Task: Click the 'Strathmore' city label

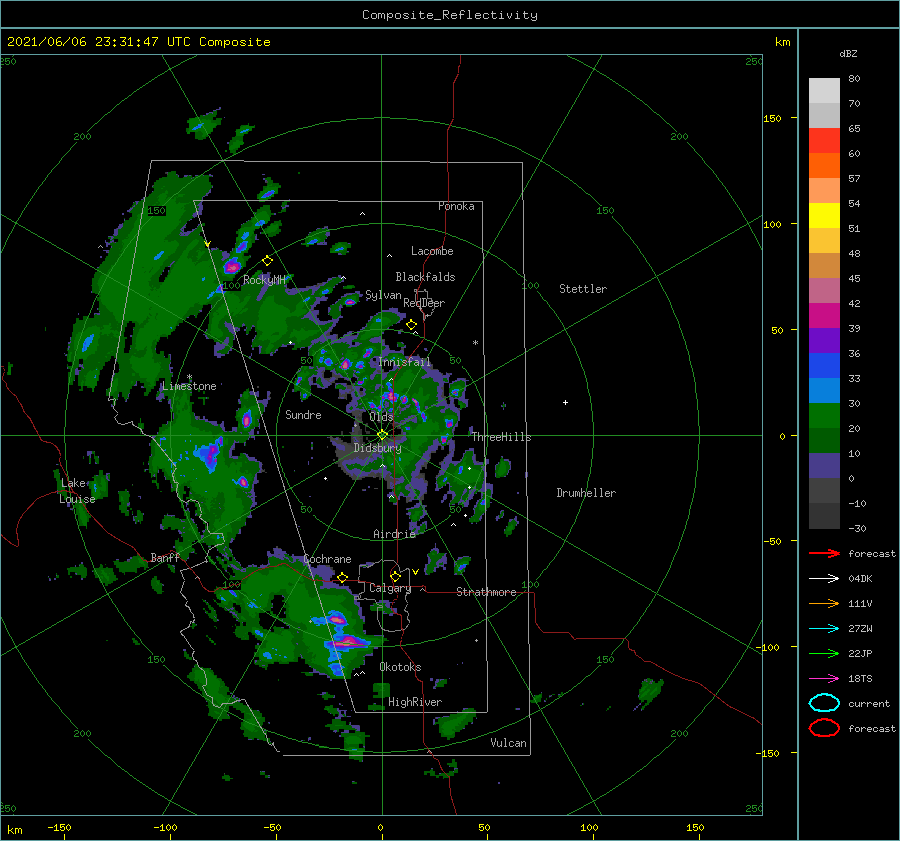Action: (486, 592)
